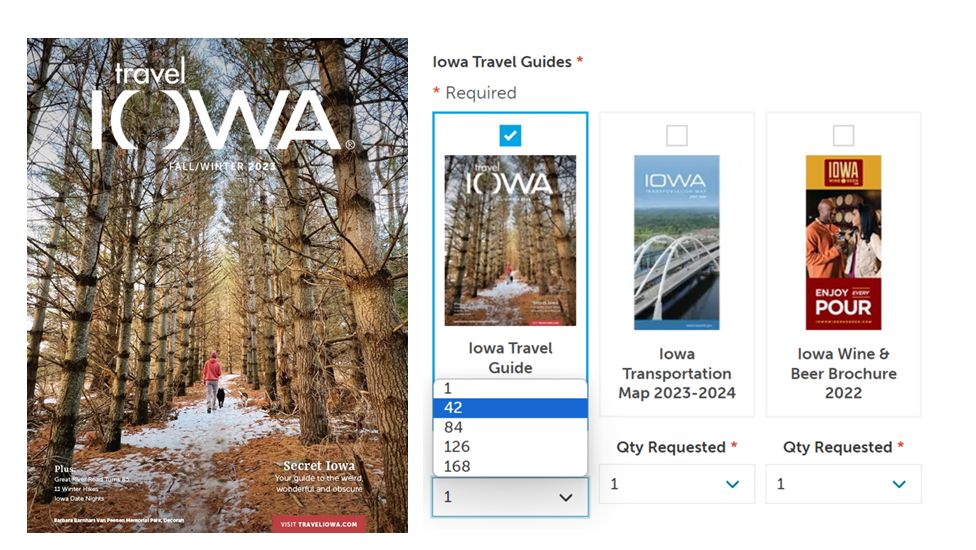This screenshot has height=550, width=976.
Task: Click the Iowa Transportation Map 2023-2024 label
Action: tap(677, 373)
